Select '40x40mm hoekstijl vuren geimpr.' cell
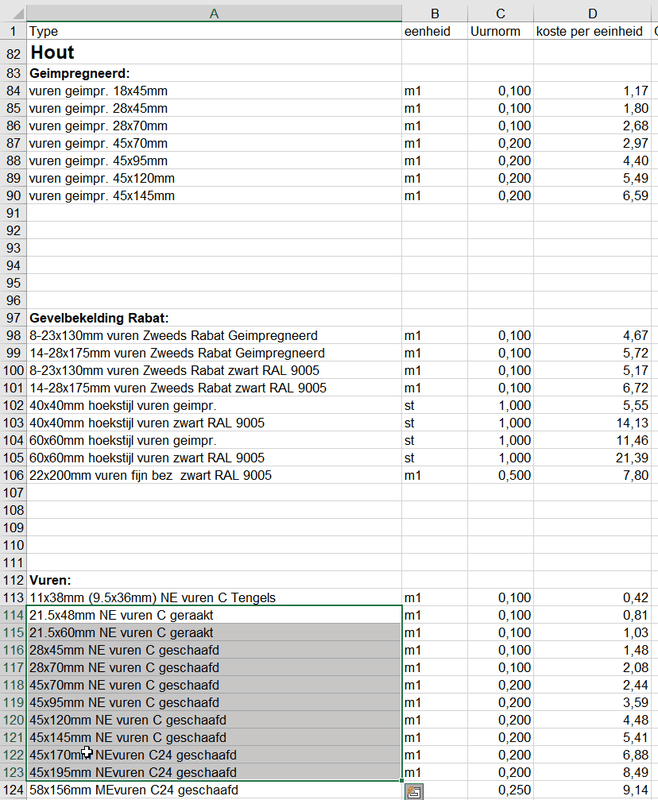The image size is (658, 800). click(x=214, y=405)
